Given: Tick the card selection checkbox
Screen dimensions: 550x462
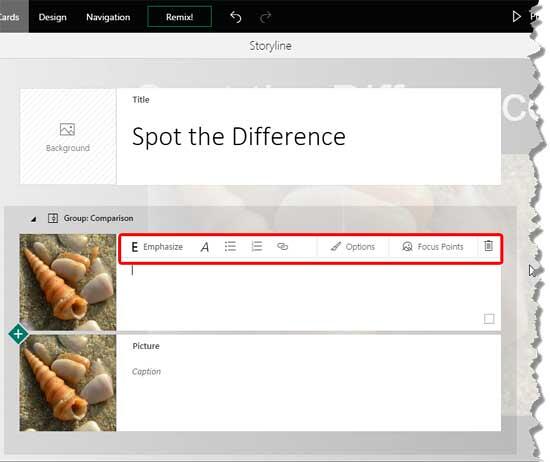Looking at the screenshot, I should pos(489,319).
